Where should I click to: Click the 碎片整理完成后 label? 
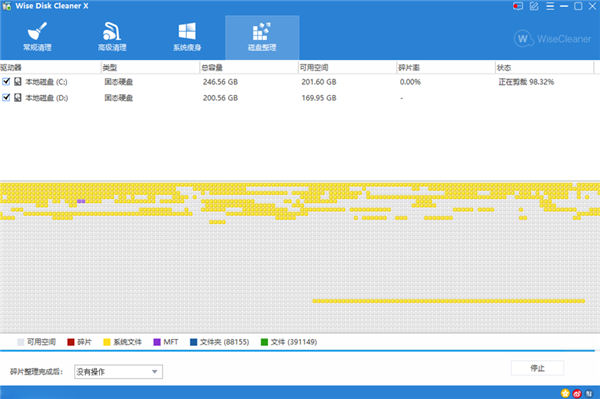tap(36, 371)
